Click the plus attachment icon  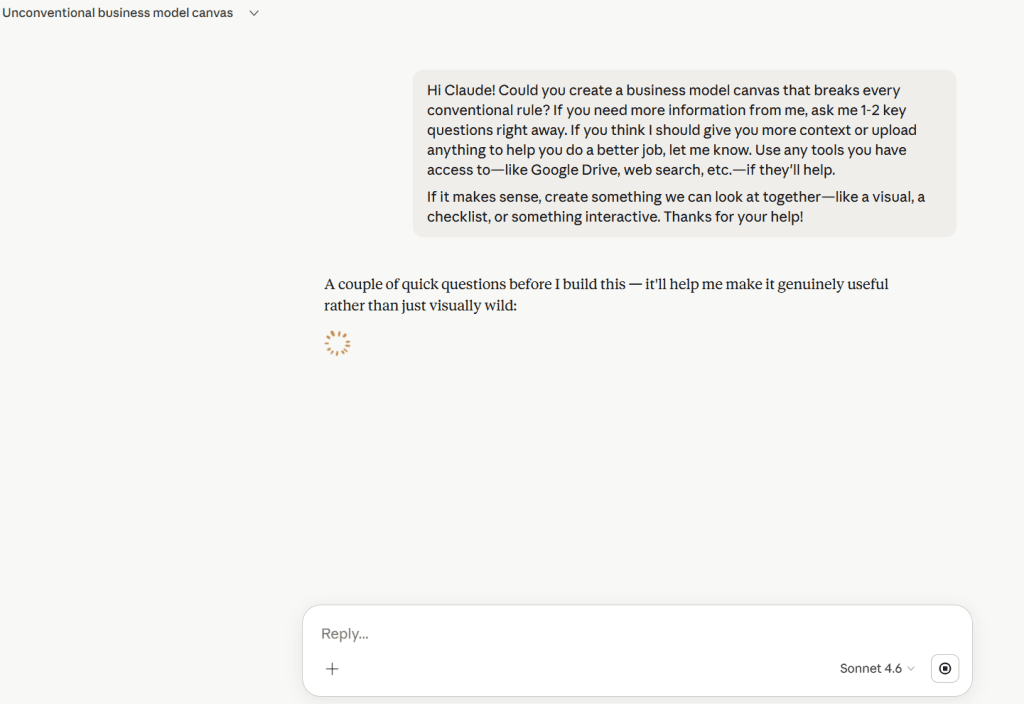click(332, 669)
